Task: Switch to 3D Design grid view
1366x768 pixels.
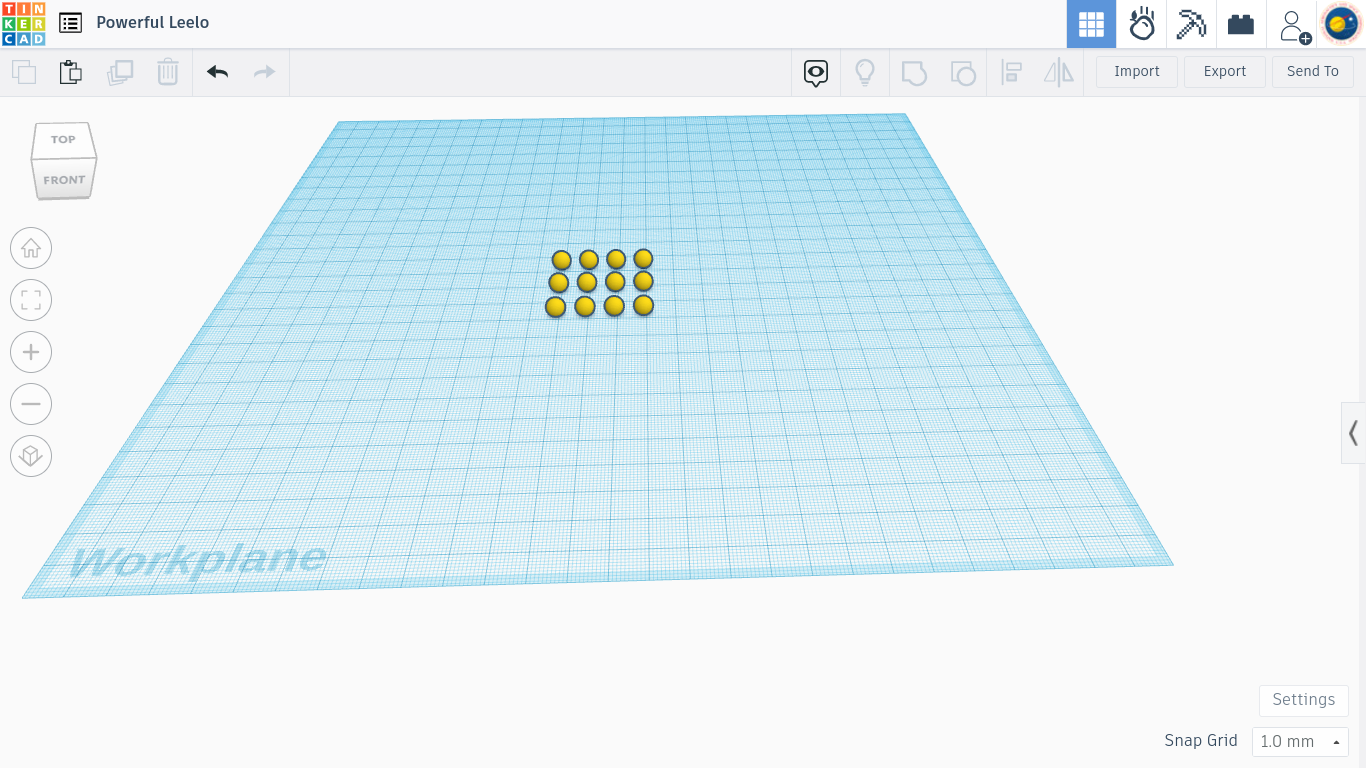Action: [1091, 24]
